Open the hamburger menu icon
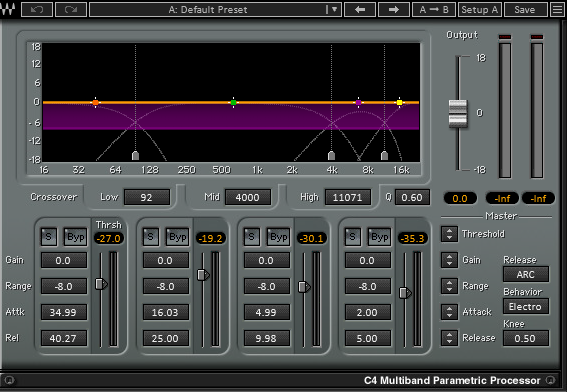Screen dimensions: 567x392 (x=558, y=9)
